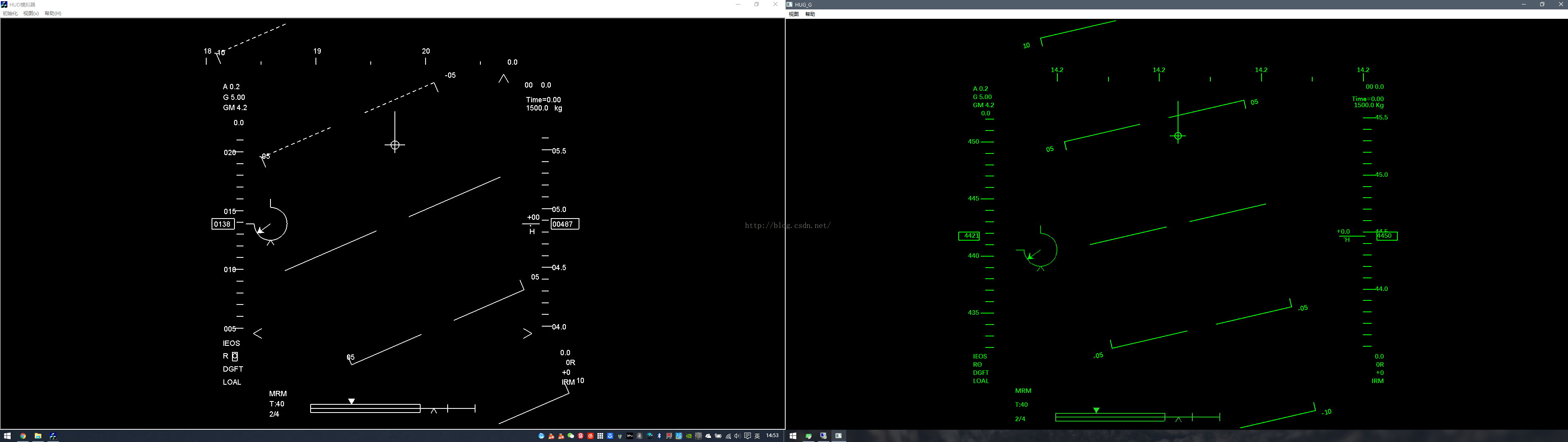Click white flight path marker circle
The height and width of the screenshot is (442, 1568).
(x=395, y=145)
